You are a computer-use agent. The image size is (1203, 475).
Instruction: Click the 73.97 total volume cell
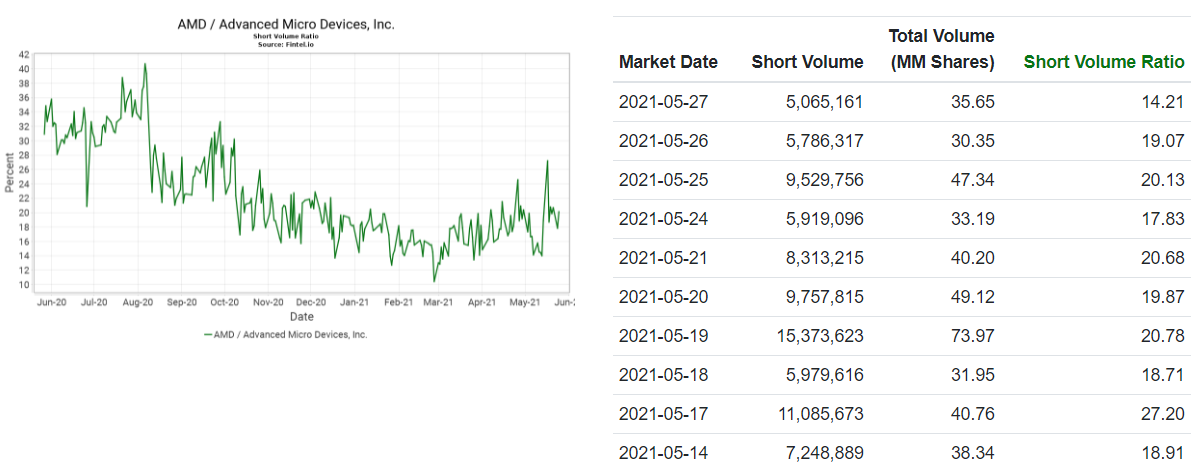[x=974, y=336]
